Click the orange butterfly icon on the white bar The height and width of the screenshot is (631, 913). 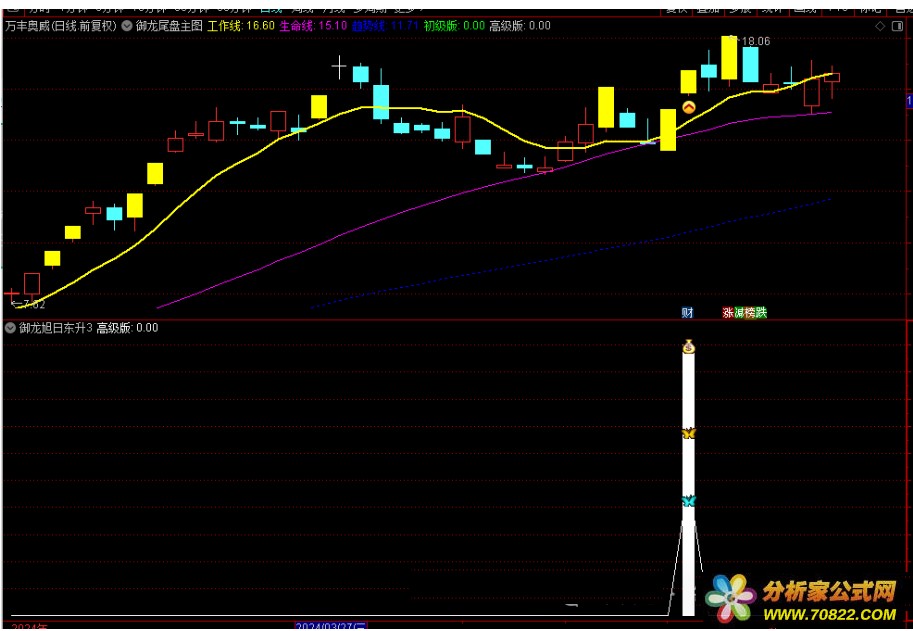(x=689, y=433)
